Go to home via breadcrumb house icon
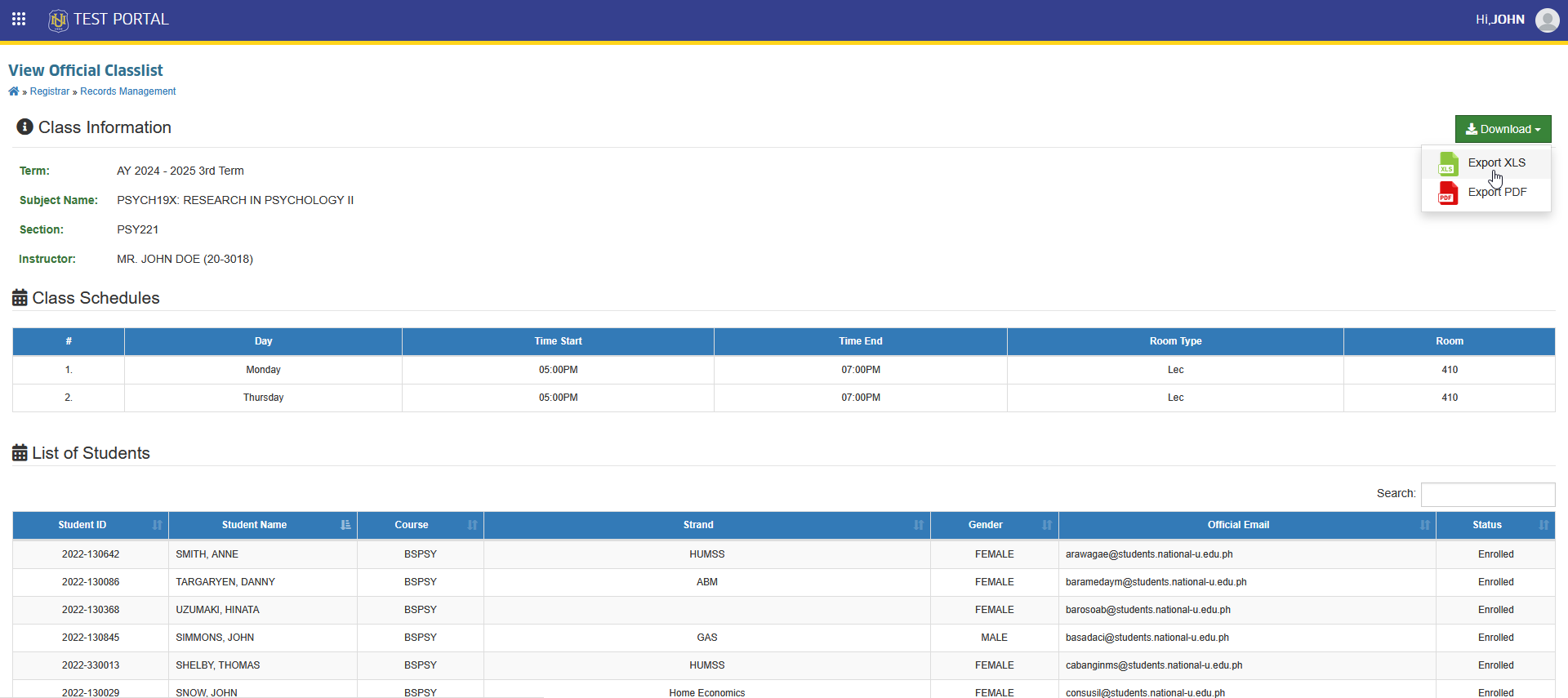This screenshot has height=698, width=1568. click(x=14, y=91)
